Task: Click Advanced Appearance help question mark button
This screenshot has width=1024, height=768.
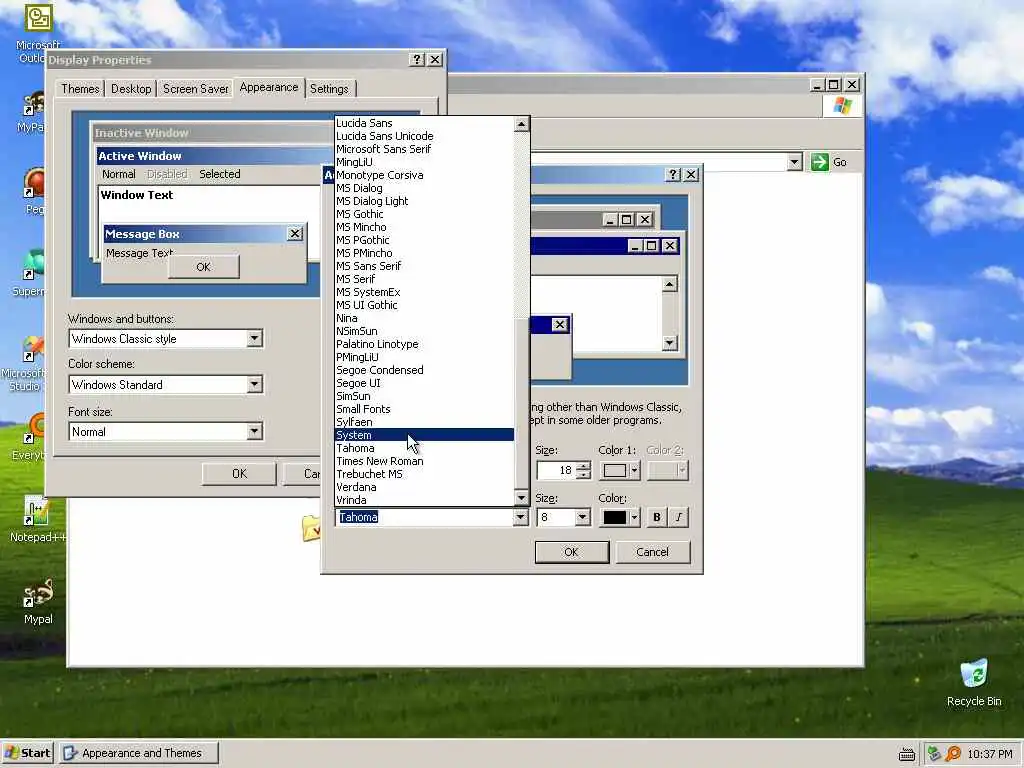Action: click(x=673, y=174)
